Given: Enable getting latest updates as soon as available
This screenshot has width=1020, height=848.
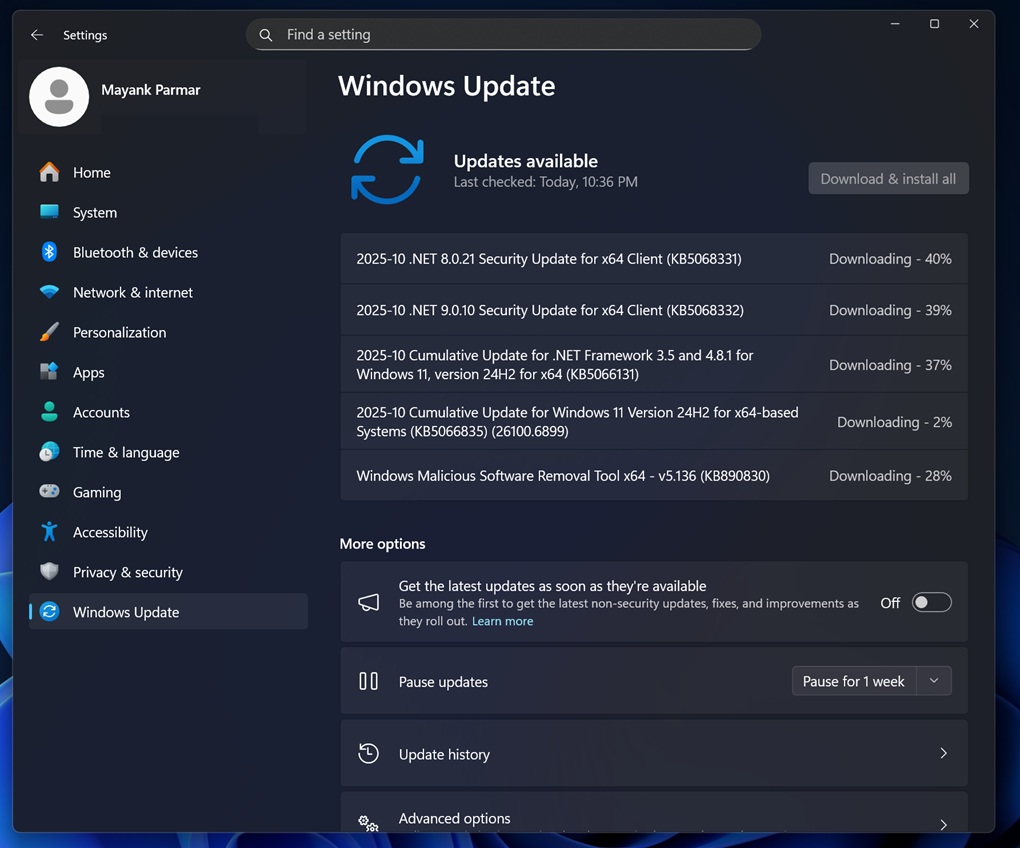Looking at the screenshot, I should click(930, 602).
